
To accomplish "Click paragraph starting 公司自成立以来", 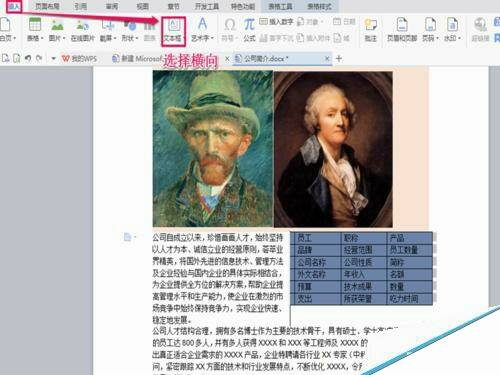I will click(x=218, y=279).
